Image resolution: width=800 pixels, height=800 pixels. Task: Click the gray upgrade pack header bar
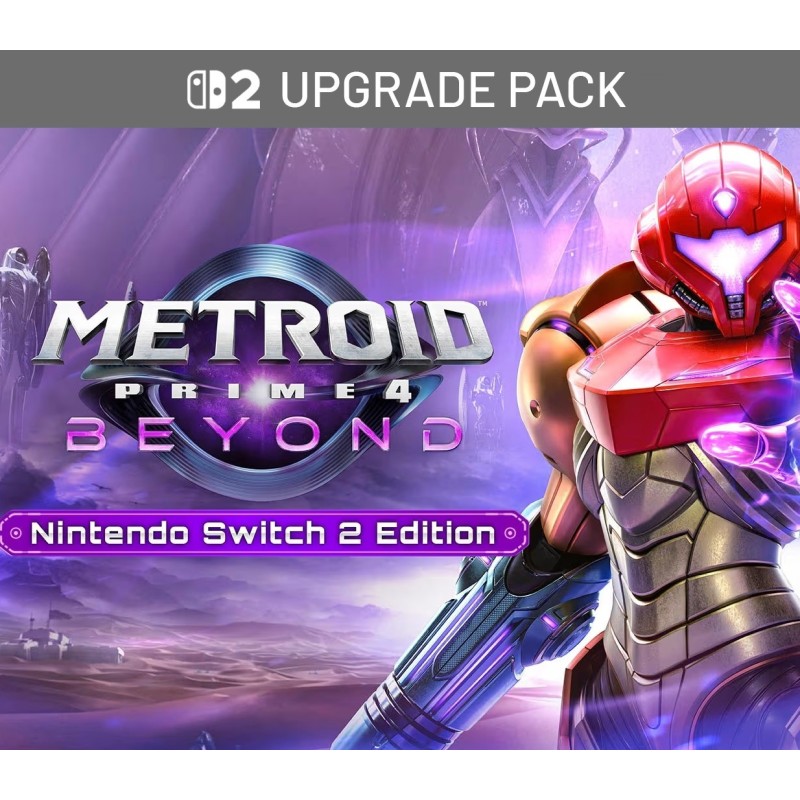point(400,89)
